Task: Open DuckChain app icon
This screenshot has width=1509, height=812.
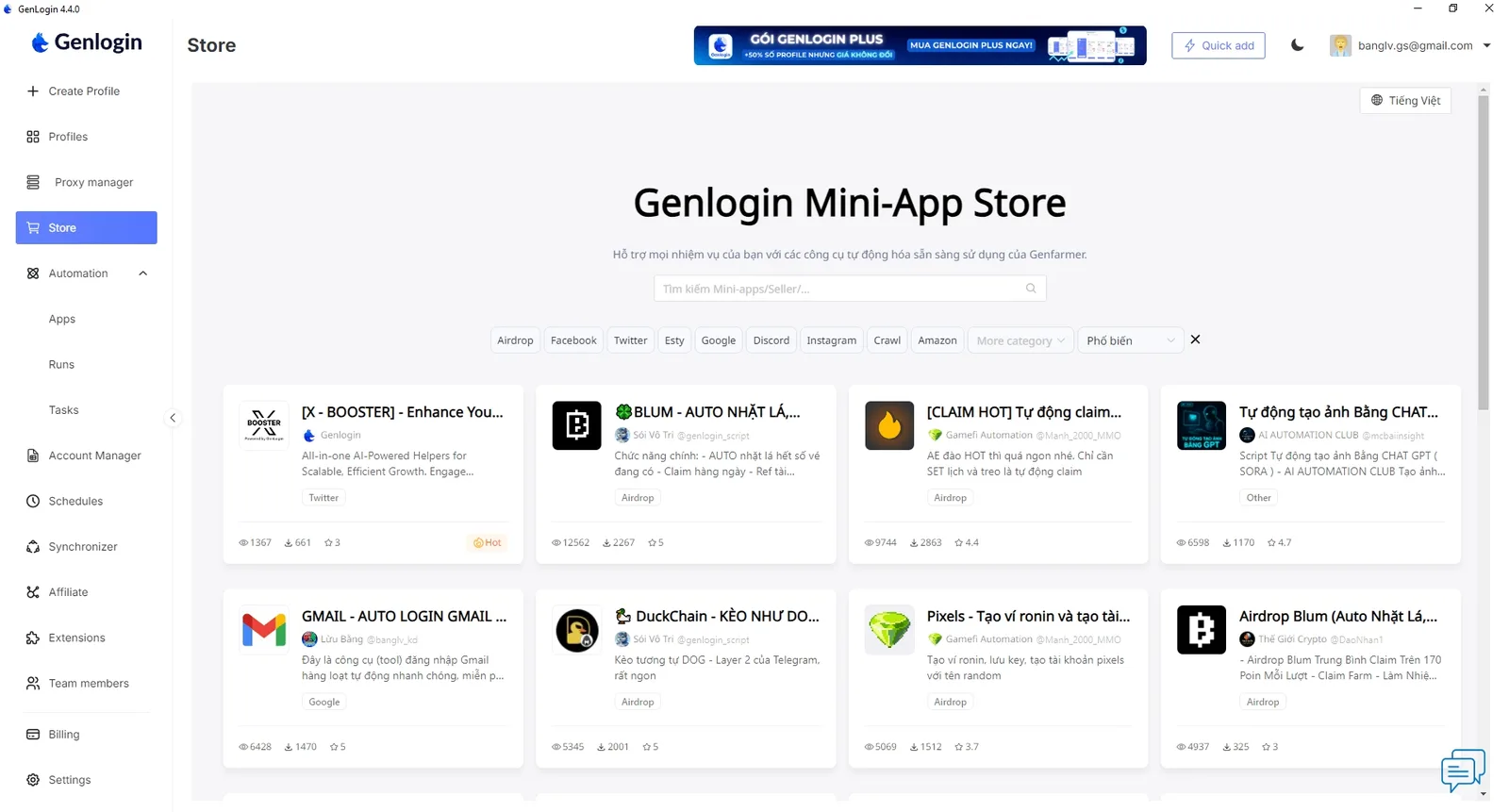Action: 577,630
